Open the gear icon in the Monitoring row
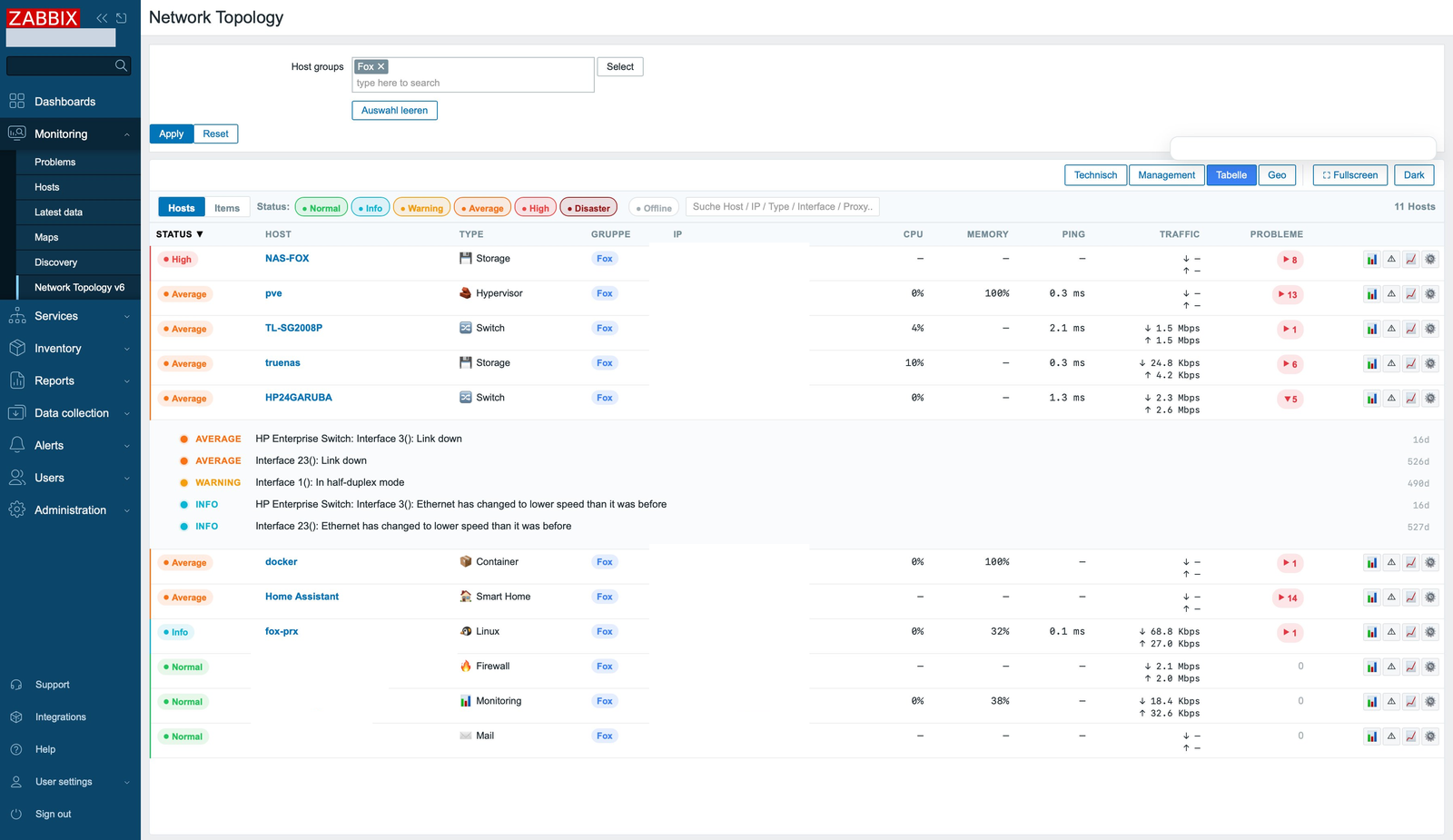The height and width of the screenshot is (840, 1453). pyautogui.click(x=1430, y=702)
